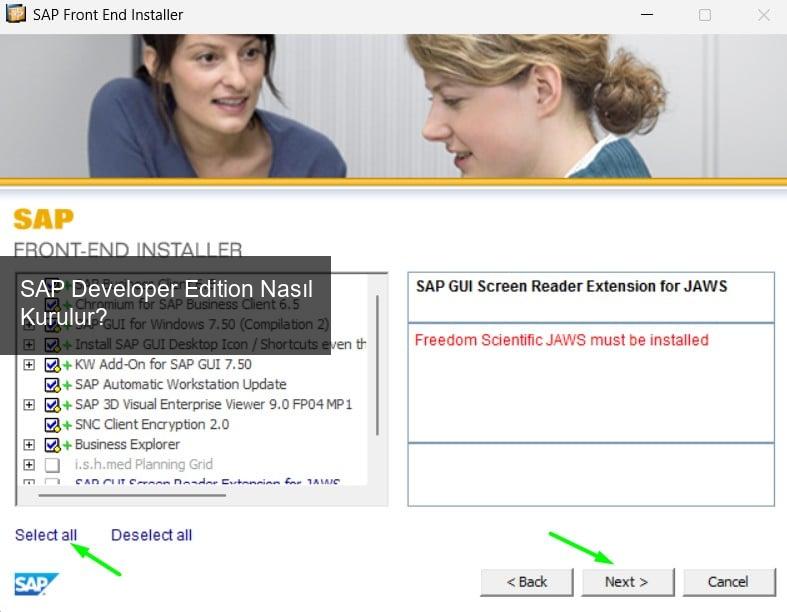The height and width of the screenshot is (612, 787).
Task: Click the green plus icon beside SNC Client Encryption
Action: pos(67,425)
